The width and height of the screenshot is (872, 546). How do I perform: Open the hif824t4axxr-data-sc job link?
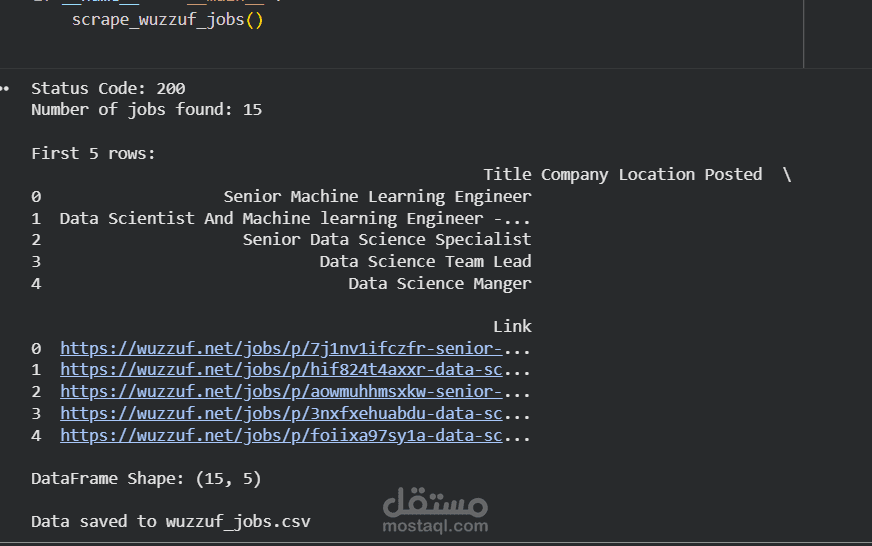pyautogui.click(x=281, y=370)
